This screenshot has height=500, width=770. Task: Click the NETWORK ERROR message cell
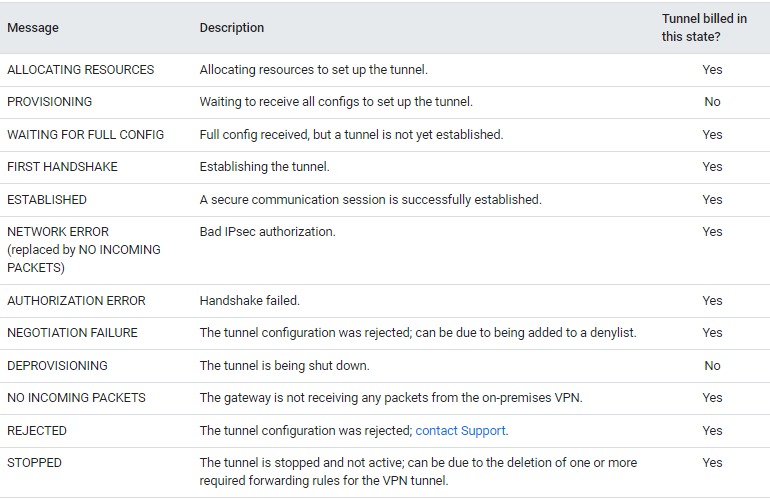[x=58, y=232]
